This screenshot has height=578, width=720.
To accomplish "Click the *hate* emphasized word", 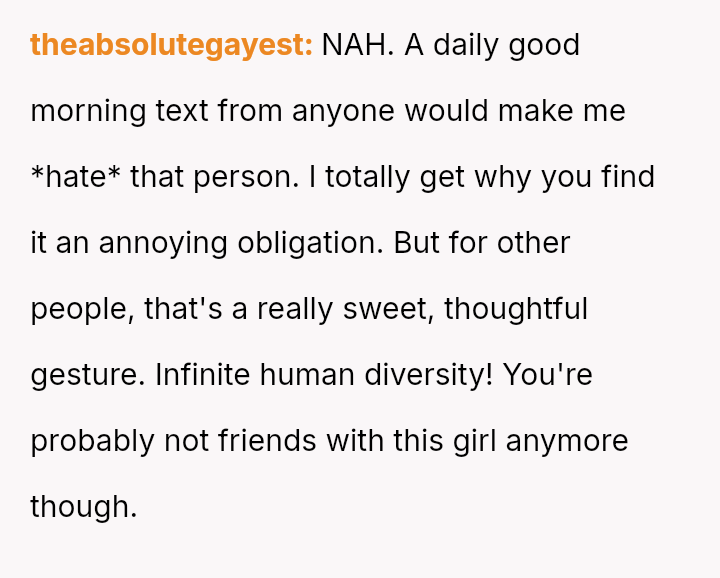I will [75, 177].
